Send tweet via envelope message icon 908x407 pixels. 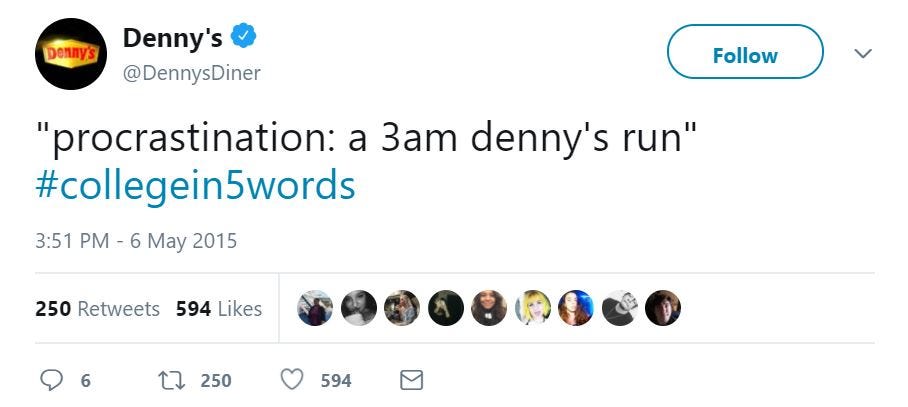click(411, 380)
